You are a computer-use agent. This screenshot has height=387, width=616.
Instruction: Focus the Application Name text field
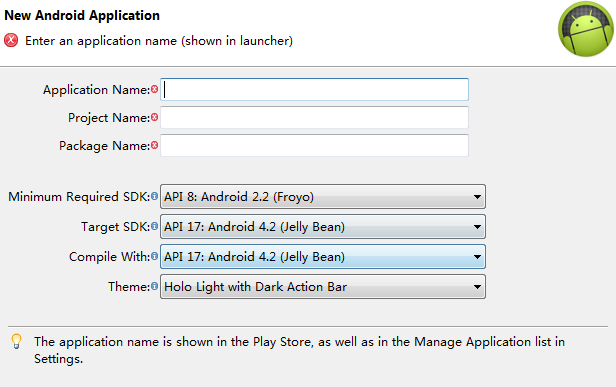314,90
